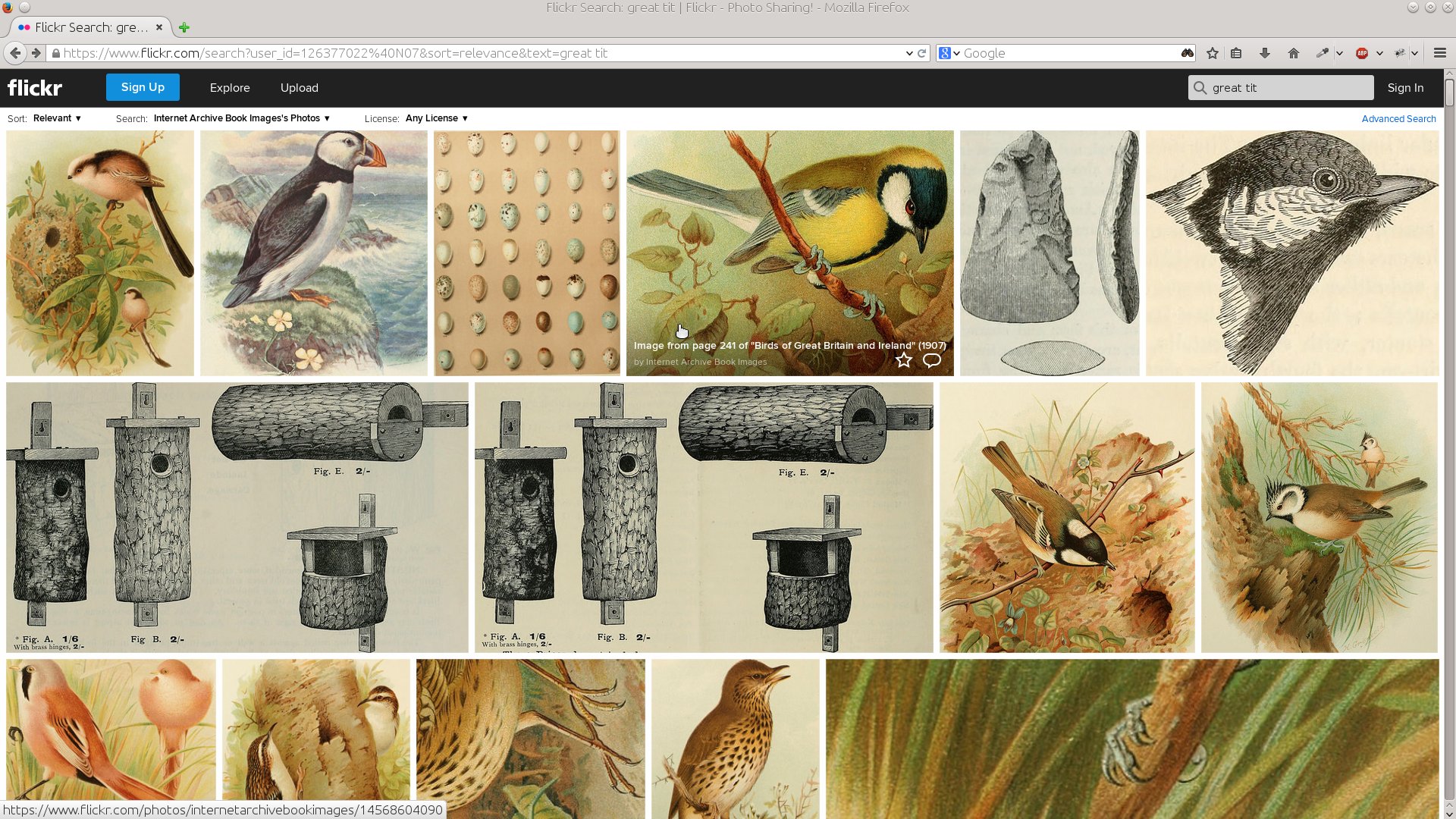This screenshot has height=819, width=1456.
Task: Open the Firefox hamburger menu
Action: coord(1439,53)
